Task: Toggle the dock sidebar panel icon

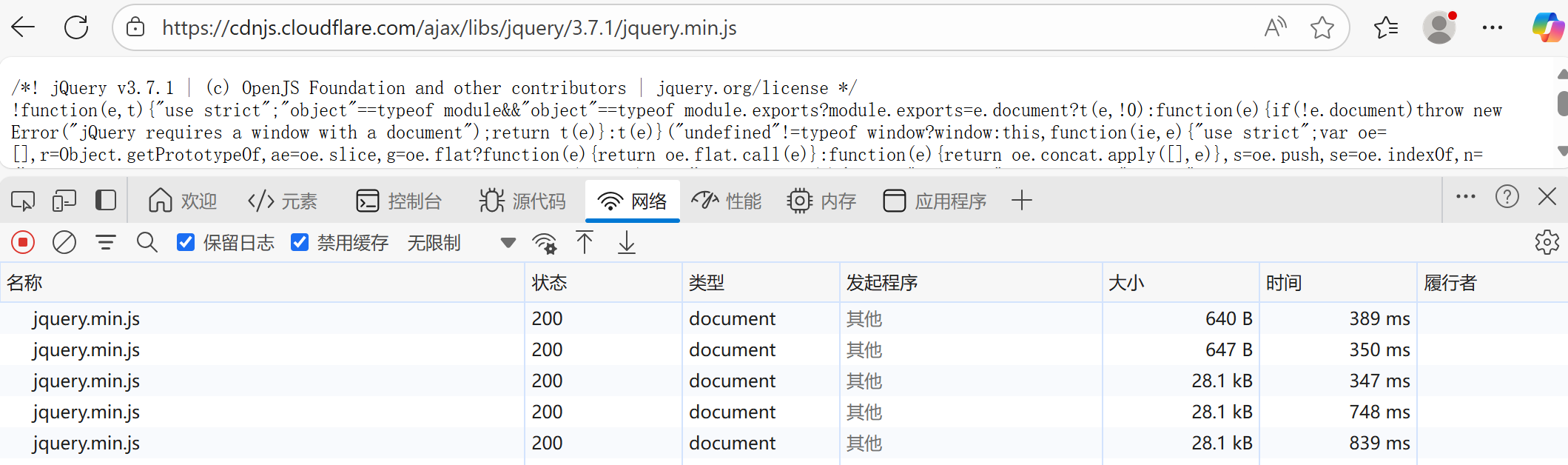Action: [x=106, y=201]
